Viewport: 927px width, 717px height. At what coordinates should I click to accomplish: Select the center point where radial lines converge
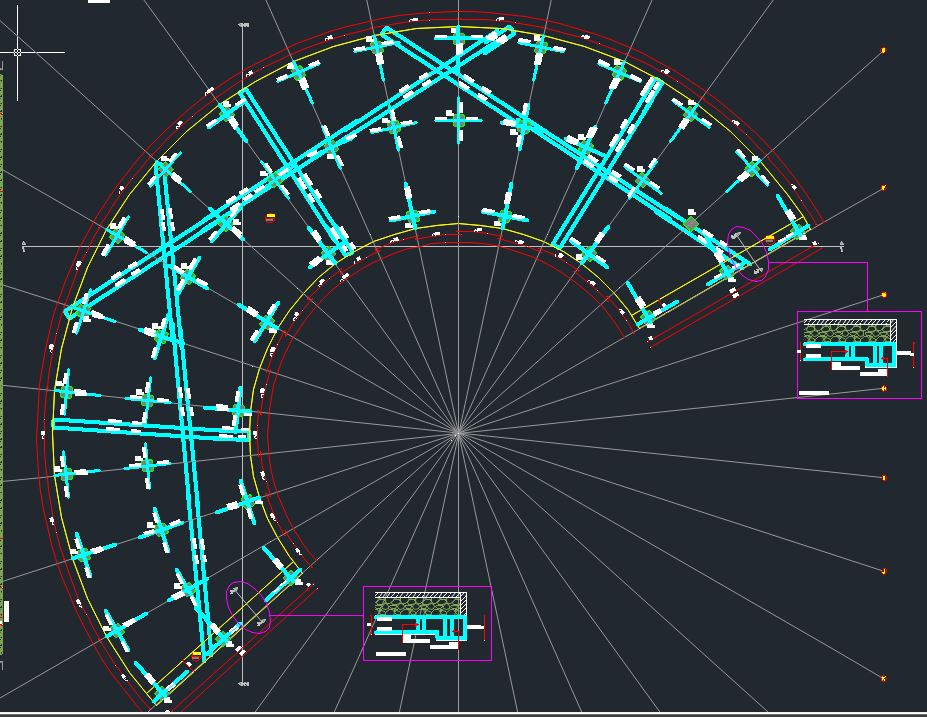click(458, 433)
